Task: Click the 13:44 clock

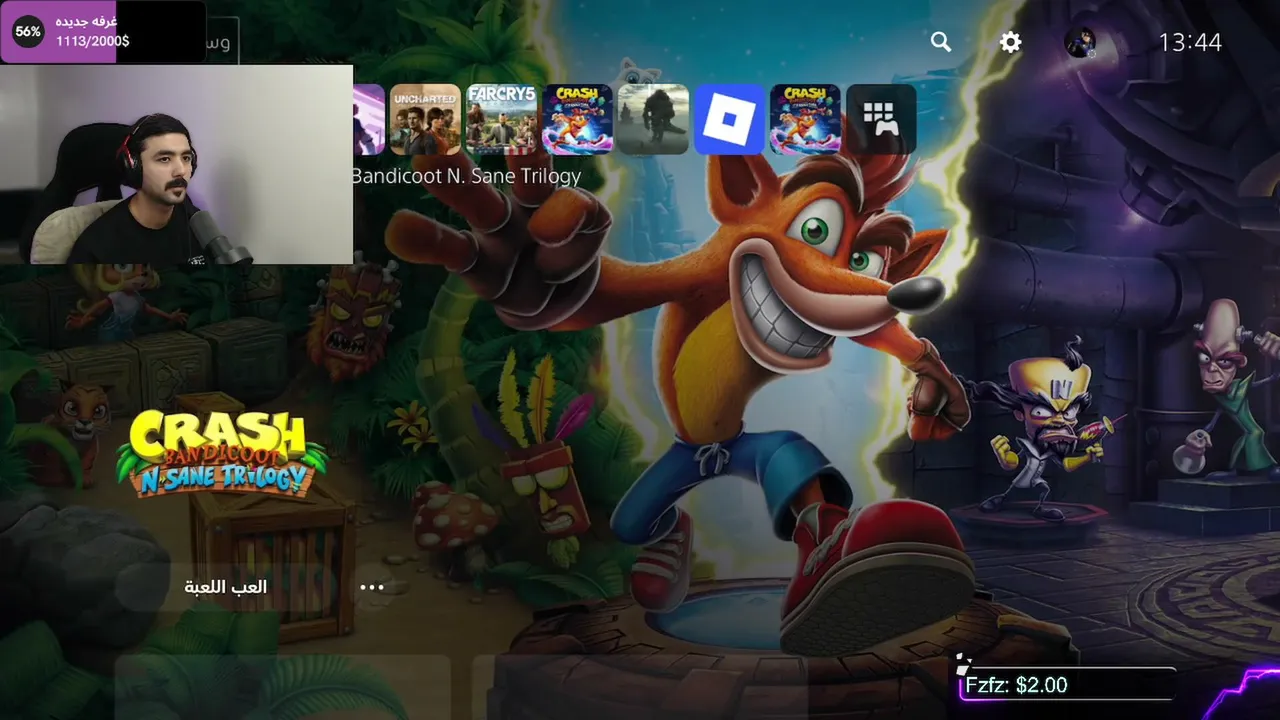Action: click(1190, 42)
